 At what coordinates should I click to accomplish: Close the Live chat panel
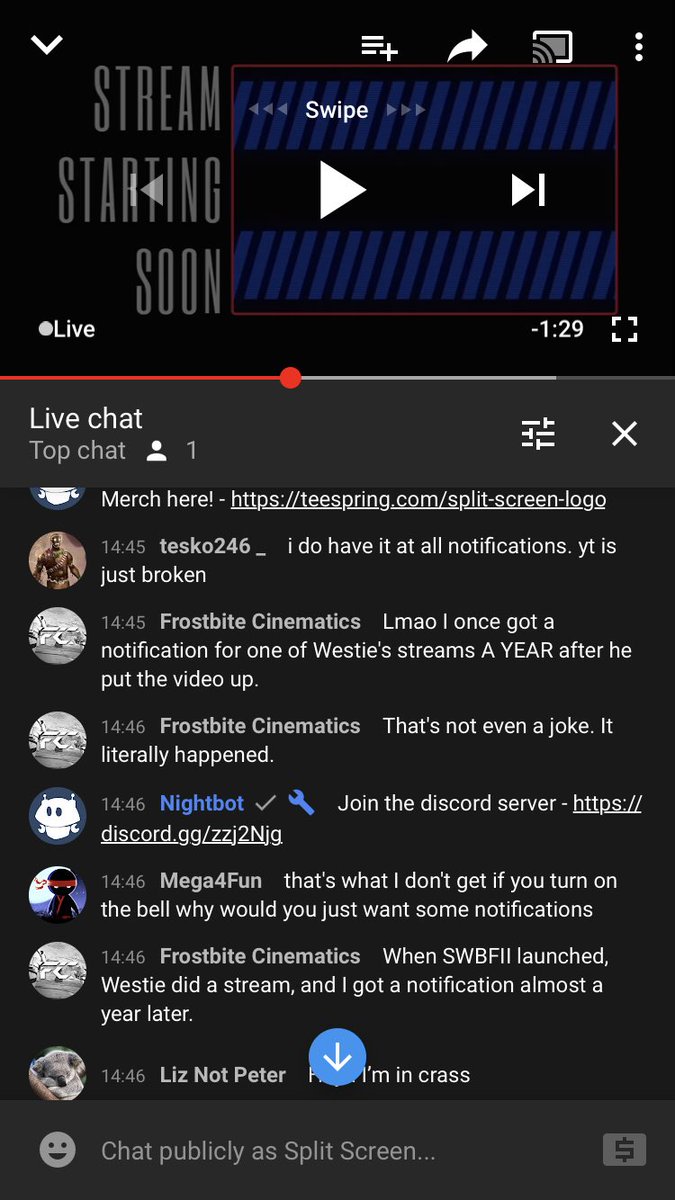(624, 433)
